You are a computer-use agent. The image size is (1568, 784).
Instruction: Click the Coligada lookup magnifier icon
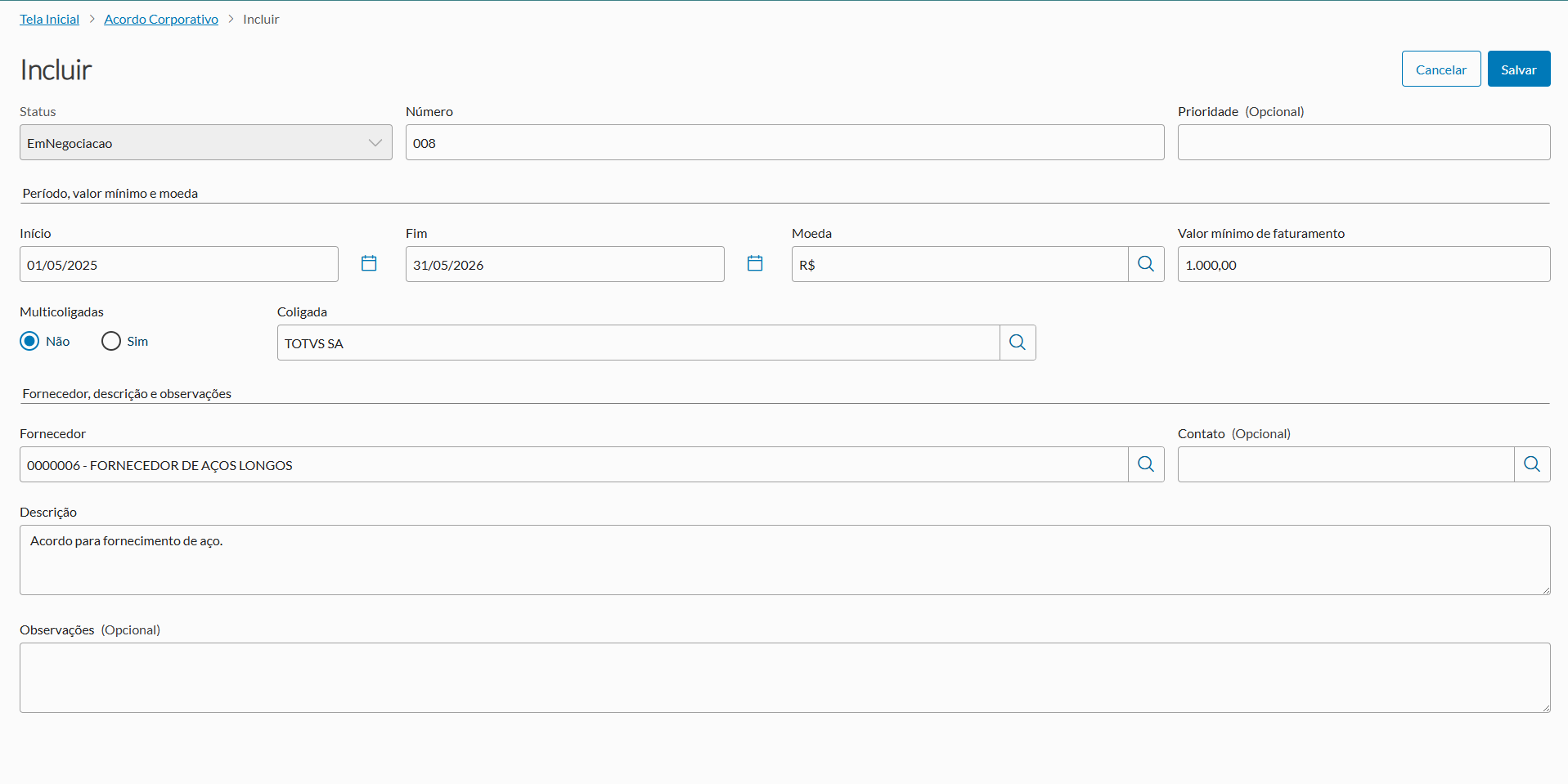1018,343
